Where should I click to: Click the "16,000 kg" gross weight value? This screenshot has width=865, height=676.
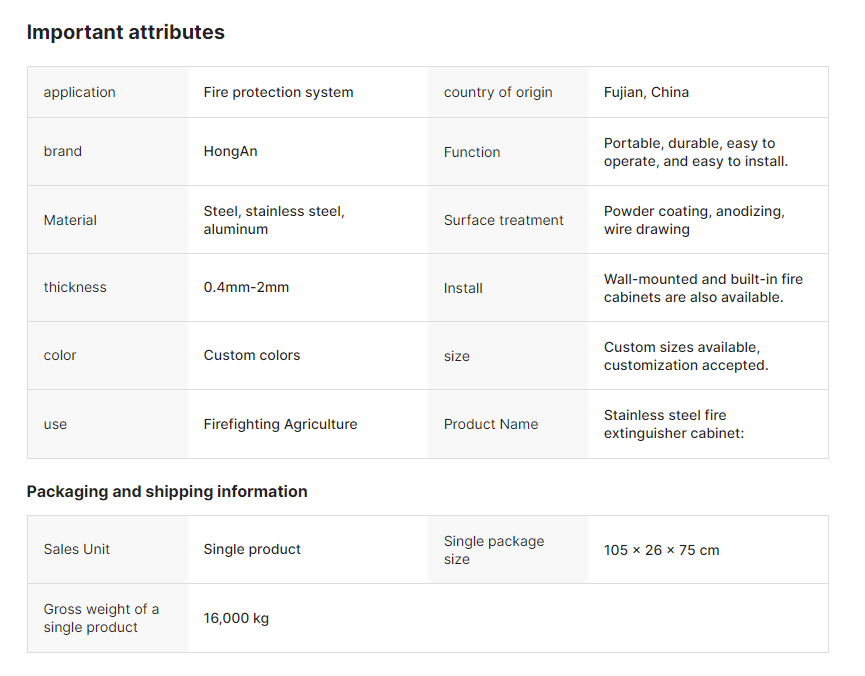pos(236,618)
